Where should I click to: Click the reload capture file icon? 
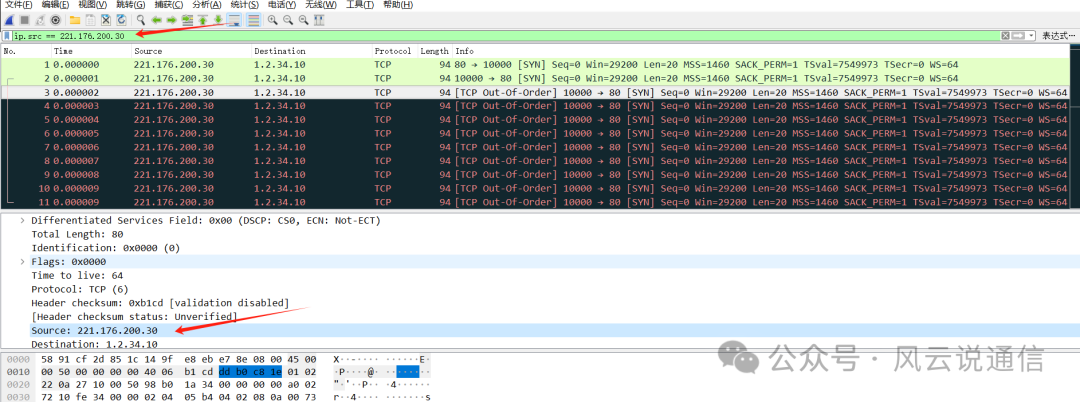122,20
